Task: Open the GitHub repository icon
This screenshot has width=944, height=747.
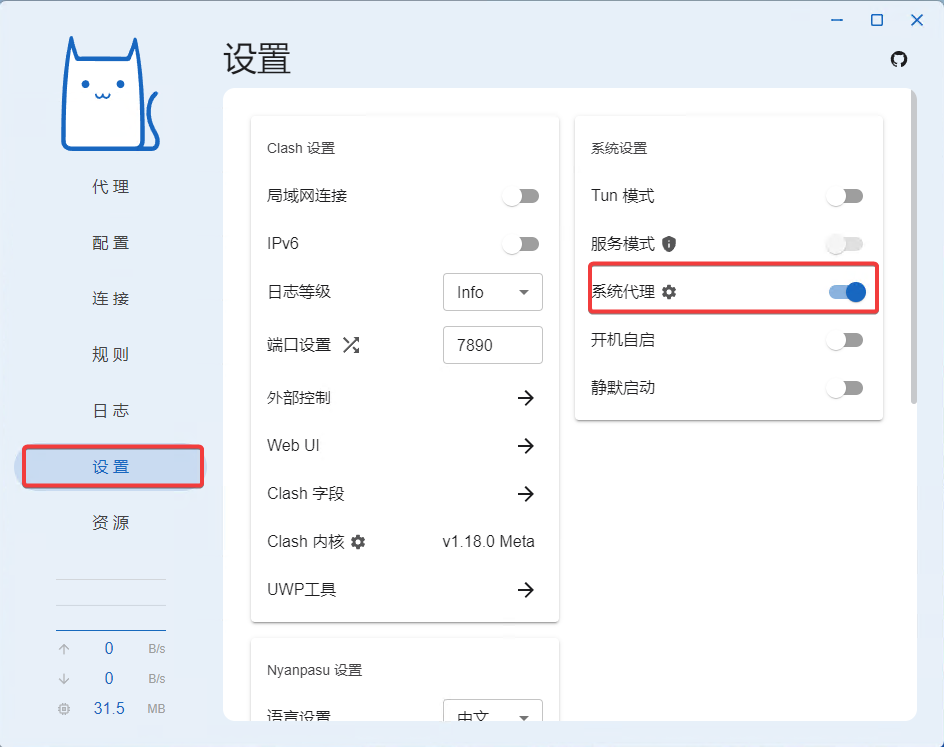Action: coord(898,59)
